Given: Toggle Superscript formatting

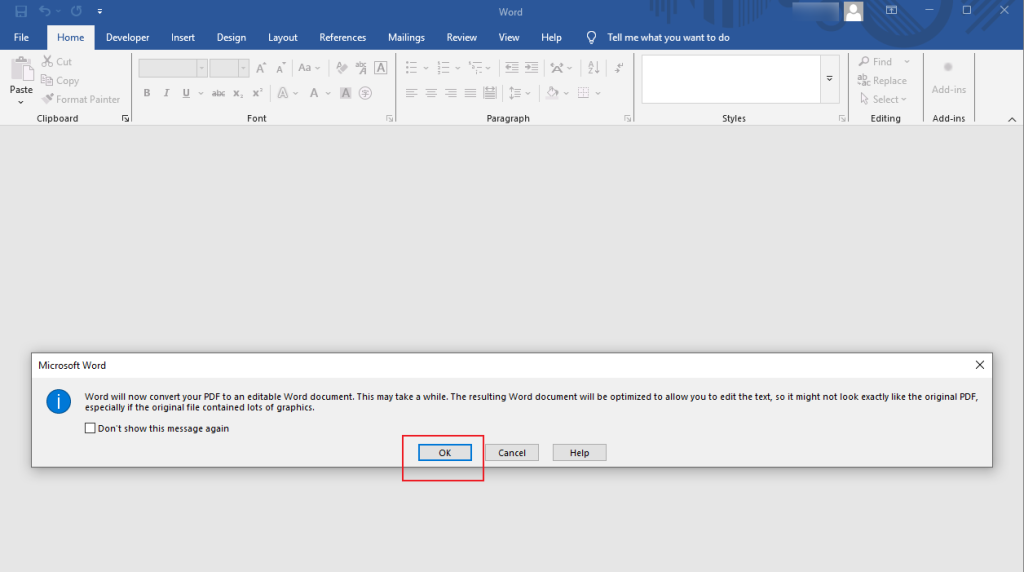Looking at the screenshot, I should click(x=257, y=93).
